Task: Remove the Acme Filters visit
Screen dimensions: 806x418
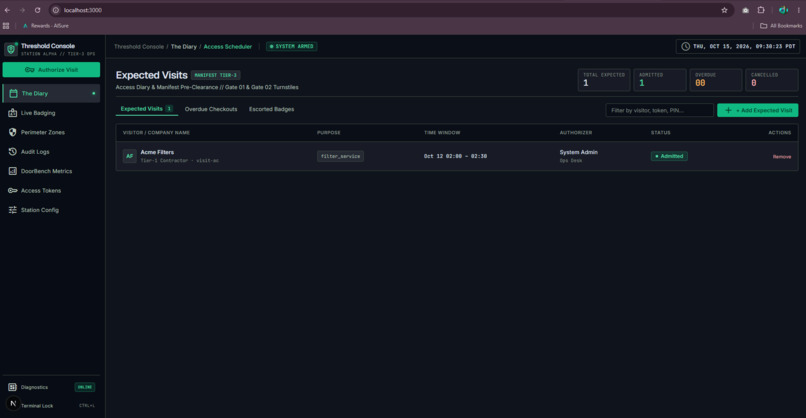Action: click(x=782, y=157)
